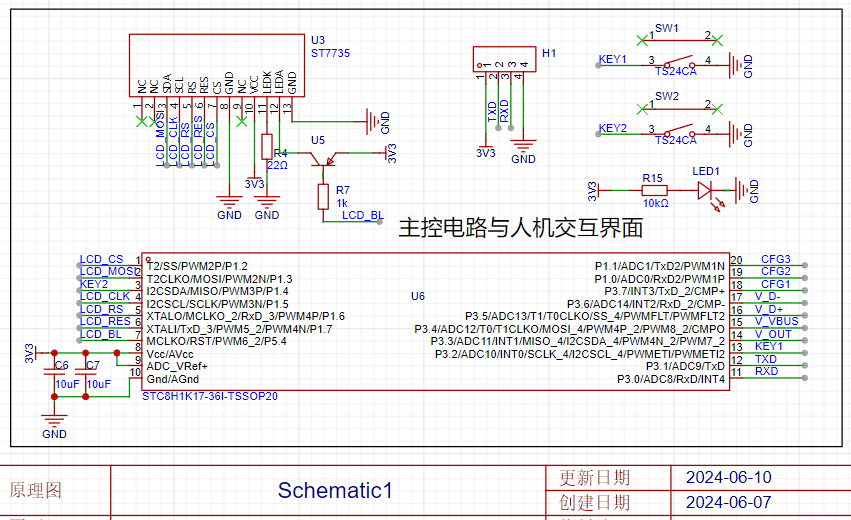Click the V_D- net label
Image resolution: width=851 pixels, height=520 pixels.
[x=767, y=296]
